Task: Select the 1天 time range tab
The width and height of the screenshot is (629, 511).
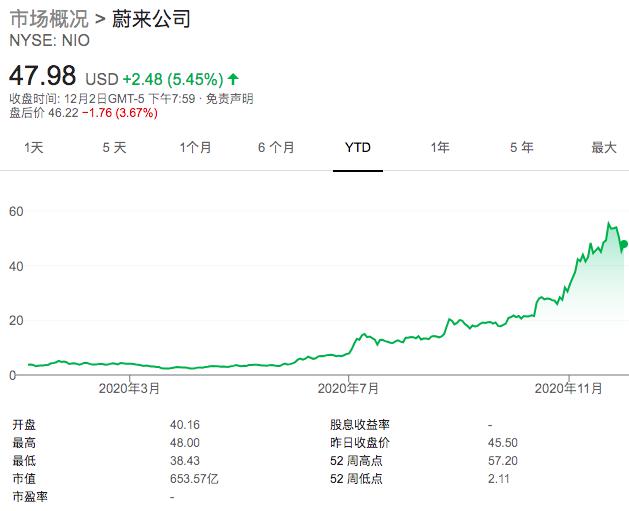Action: point(33,148)
